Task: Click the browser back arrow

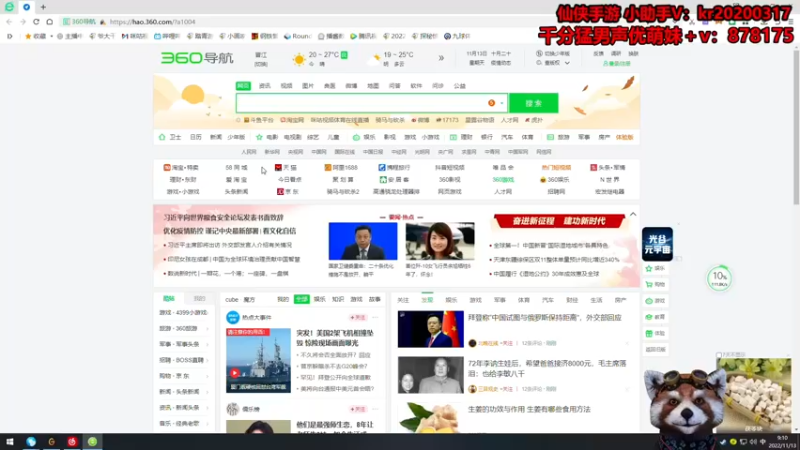Action: [x=9, y=22]
